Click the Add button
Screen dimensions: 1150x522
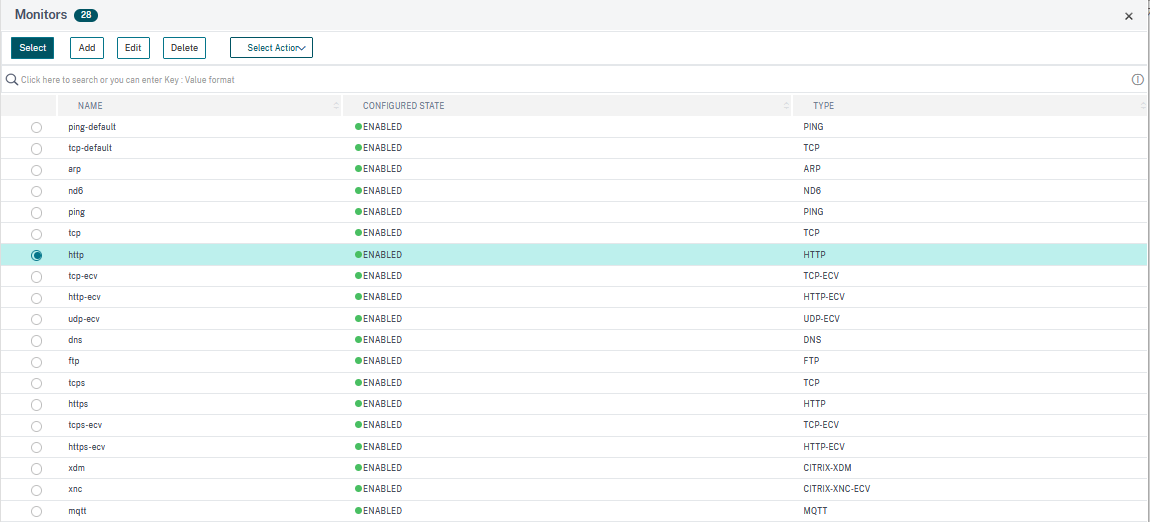point(87,48)
